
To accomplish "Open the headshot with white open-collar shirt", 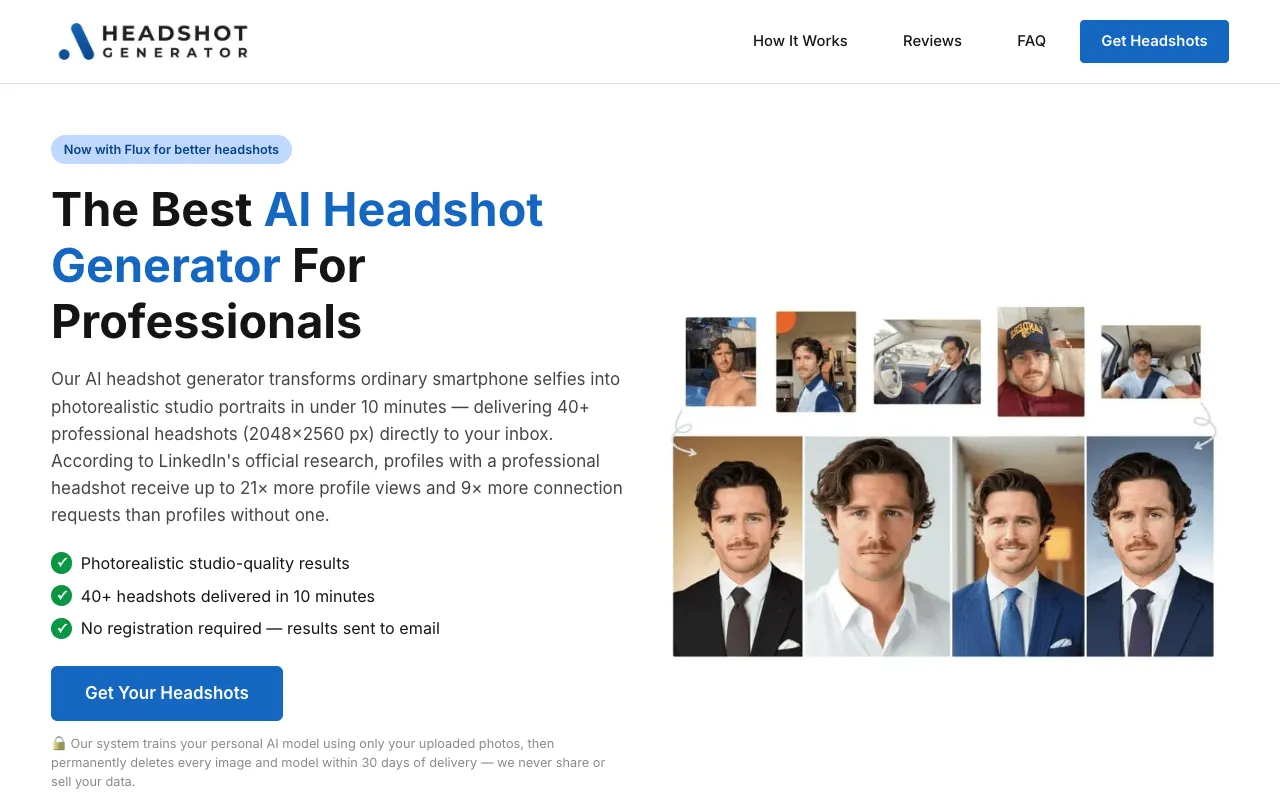I will (x=878, y=546).
